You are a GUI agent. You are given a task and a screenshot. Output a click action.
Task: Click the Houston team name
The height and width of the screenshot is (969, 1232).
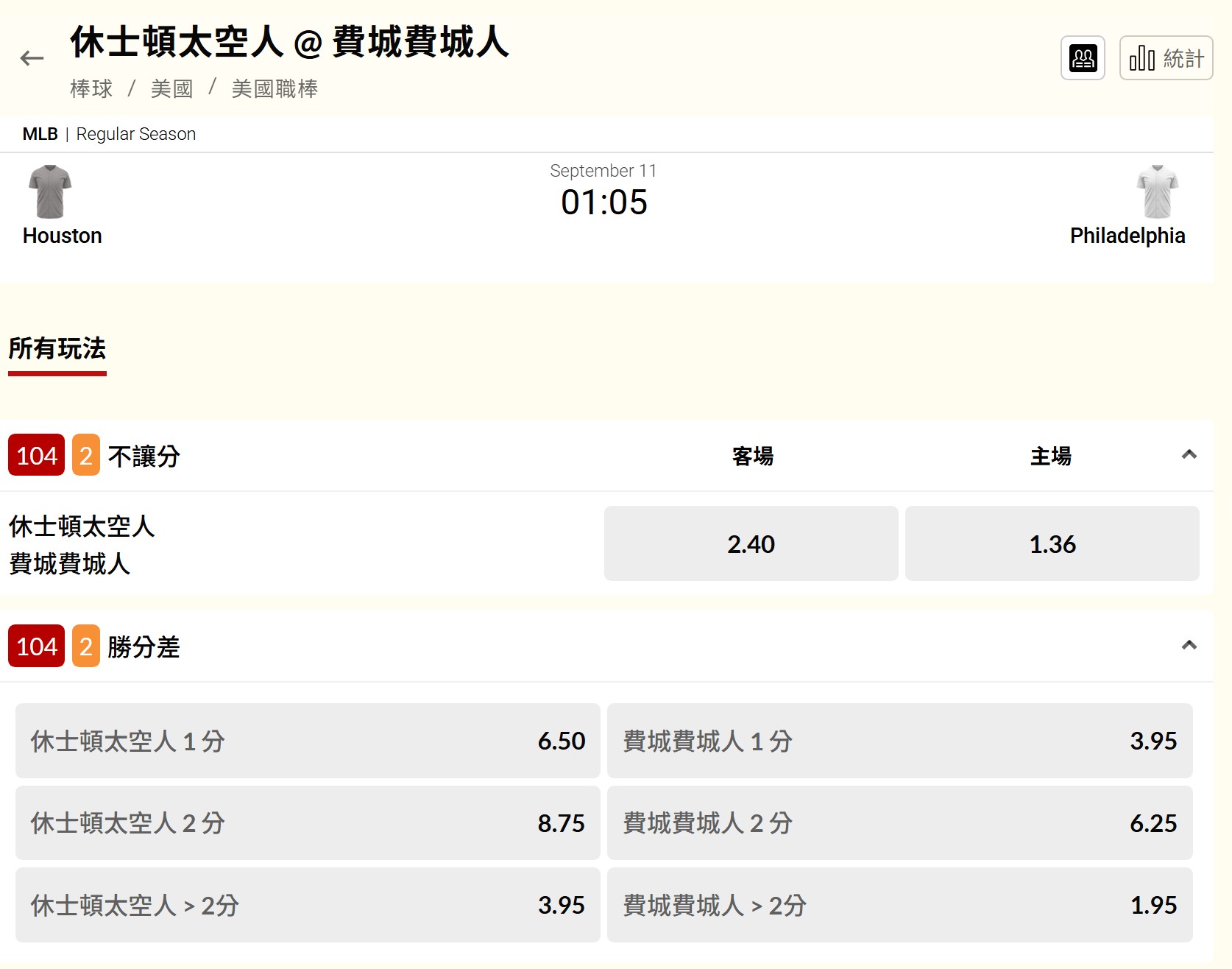(63, 236)
